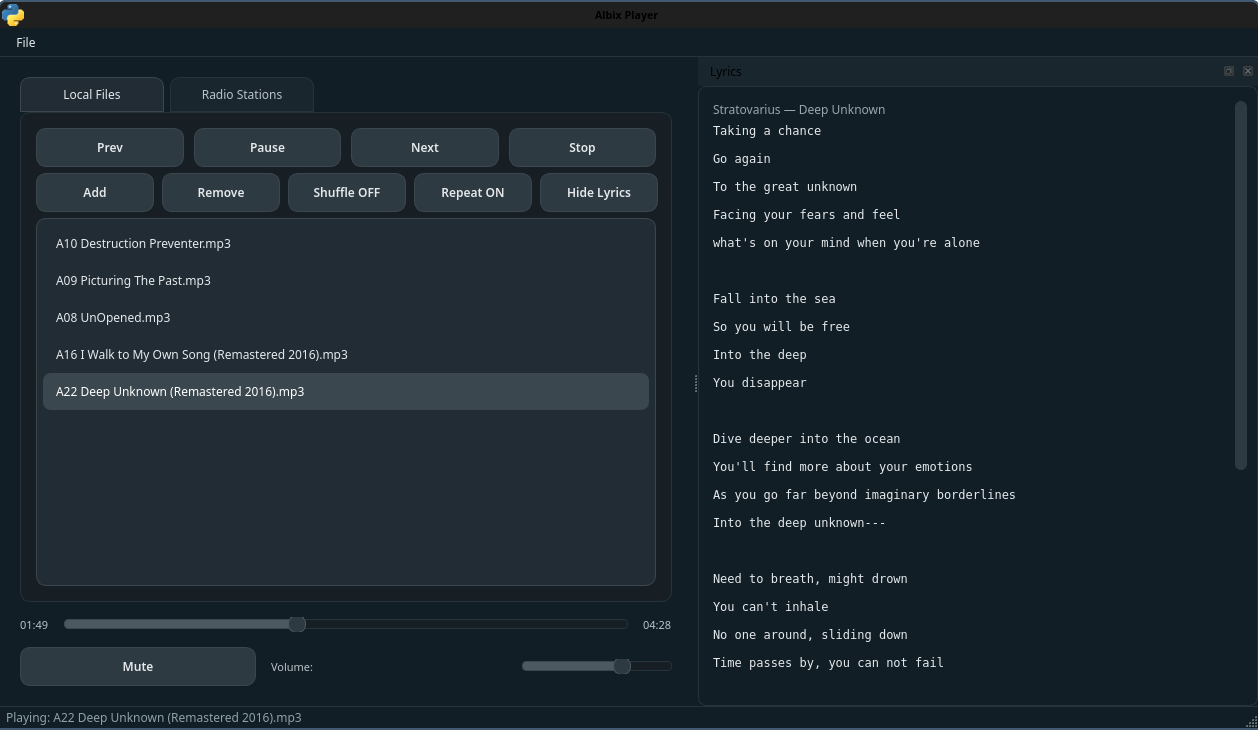Image resolution: width=1258 pixels, height=734 pixels.
Task: Click the Python app icon in the title bar
Action: click(x=13, y=14)
